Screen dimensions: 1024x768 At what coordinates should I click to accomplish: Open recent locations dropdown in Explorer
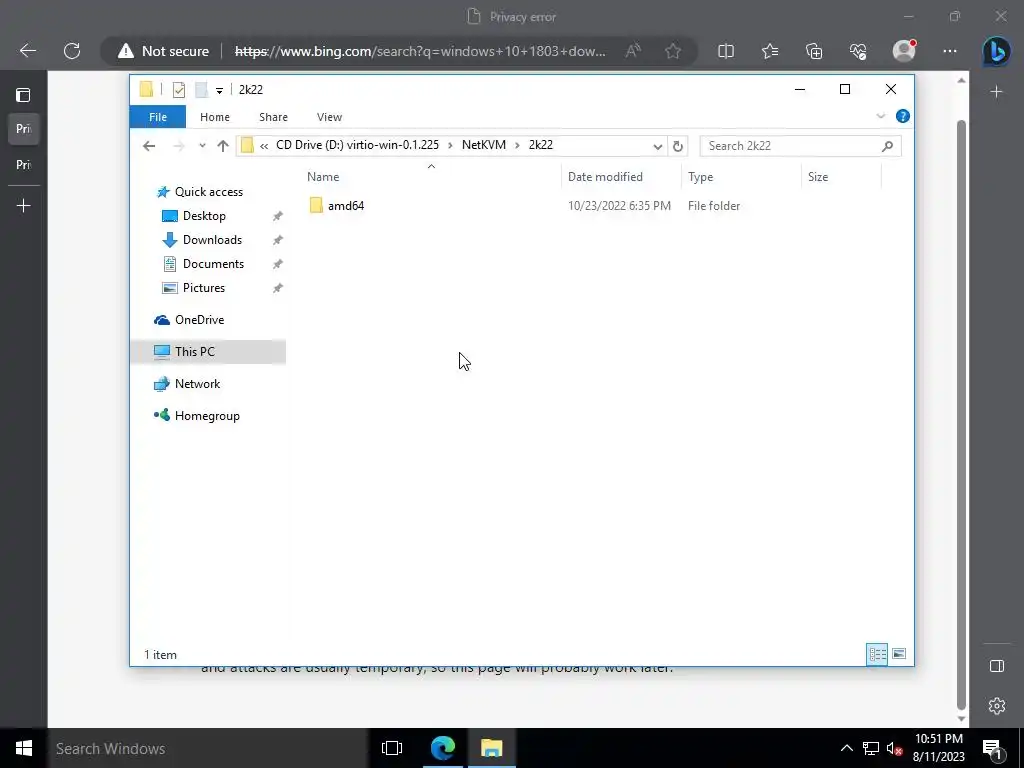[x=202, y=146]
